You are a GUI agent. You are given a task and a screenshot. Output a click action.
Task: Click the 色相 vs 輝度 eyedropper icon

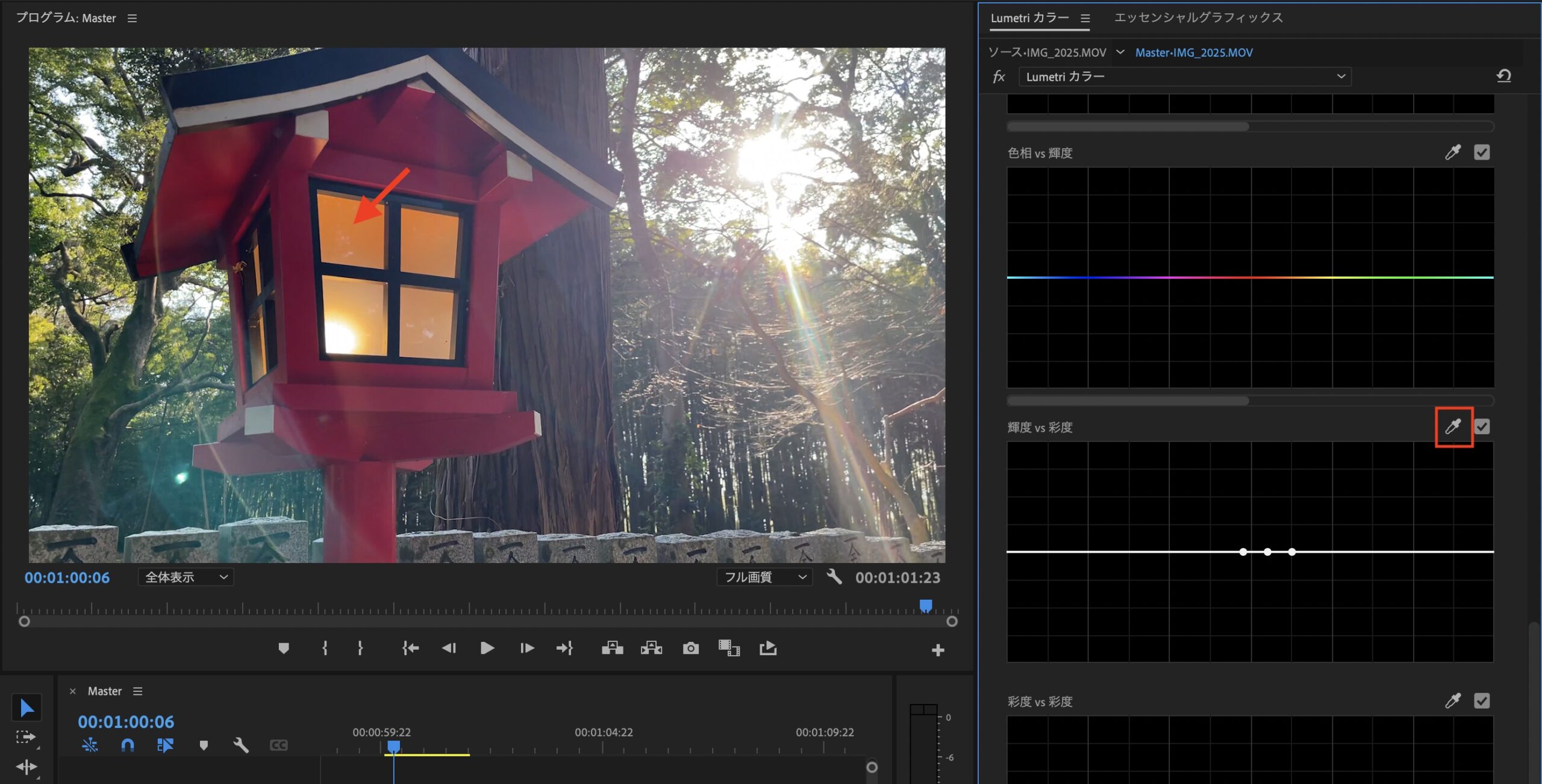click(x=1453, y=152)
